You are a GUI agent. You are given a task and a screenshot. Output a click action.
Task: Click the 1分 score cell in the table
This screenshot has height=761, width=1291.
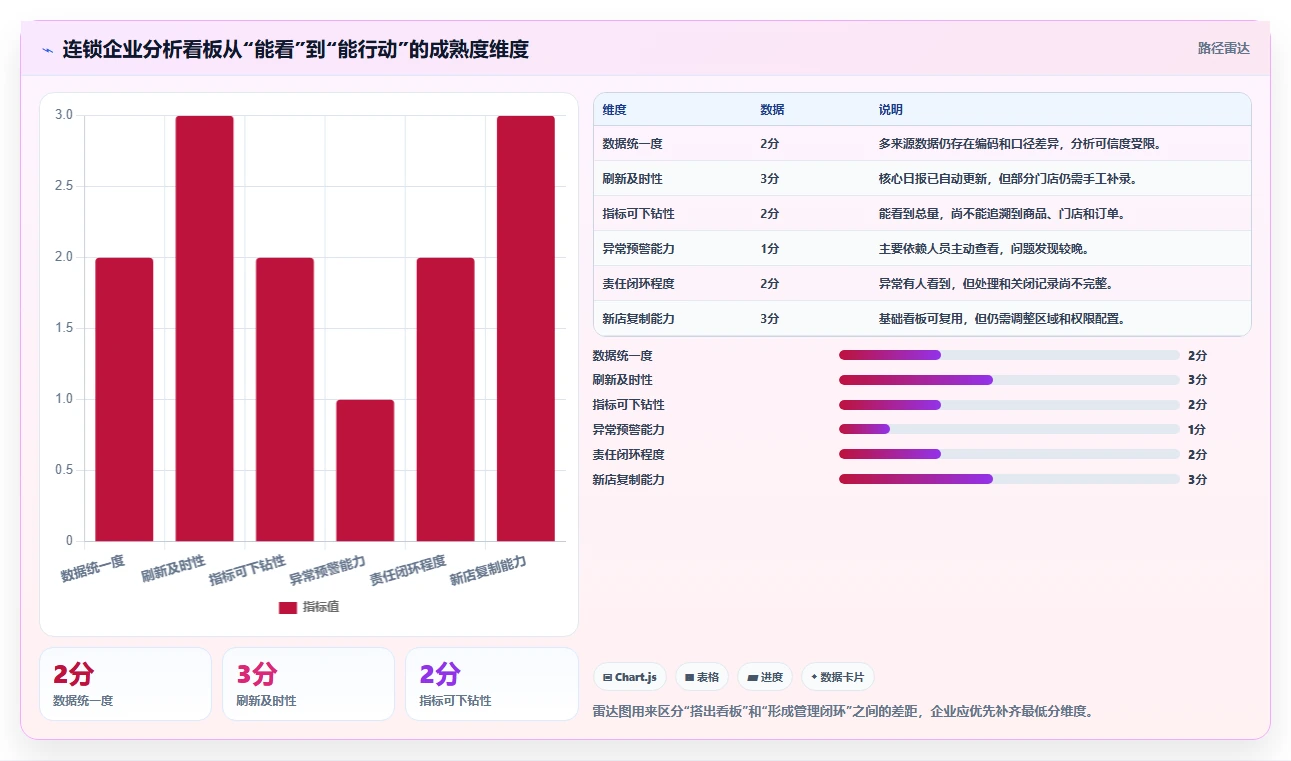[x=769, y=249]
